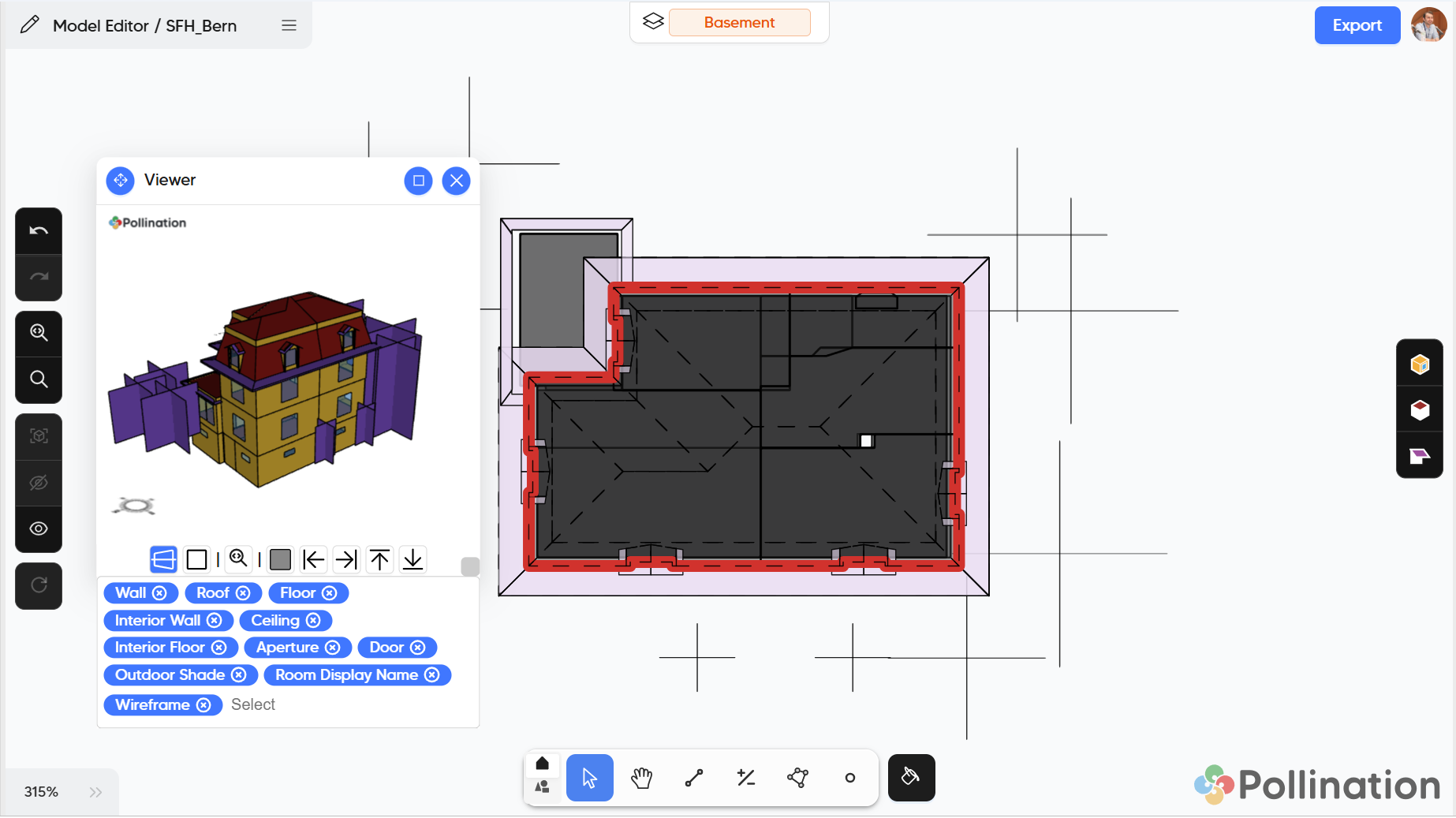Image resolution: width=1456 pixels, height=818 pixels.
Task: Select the polygon draw tool
Action: pos(797,778)
